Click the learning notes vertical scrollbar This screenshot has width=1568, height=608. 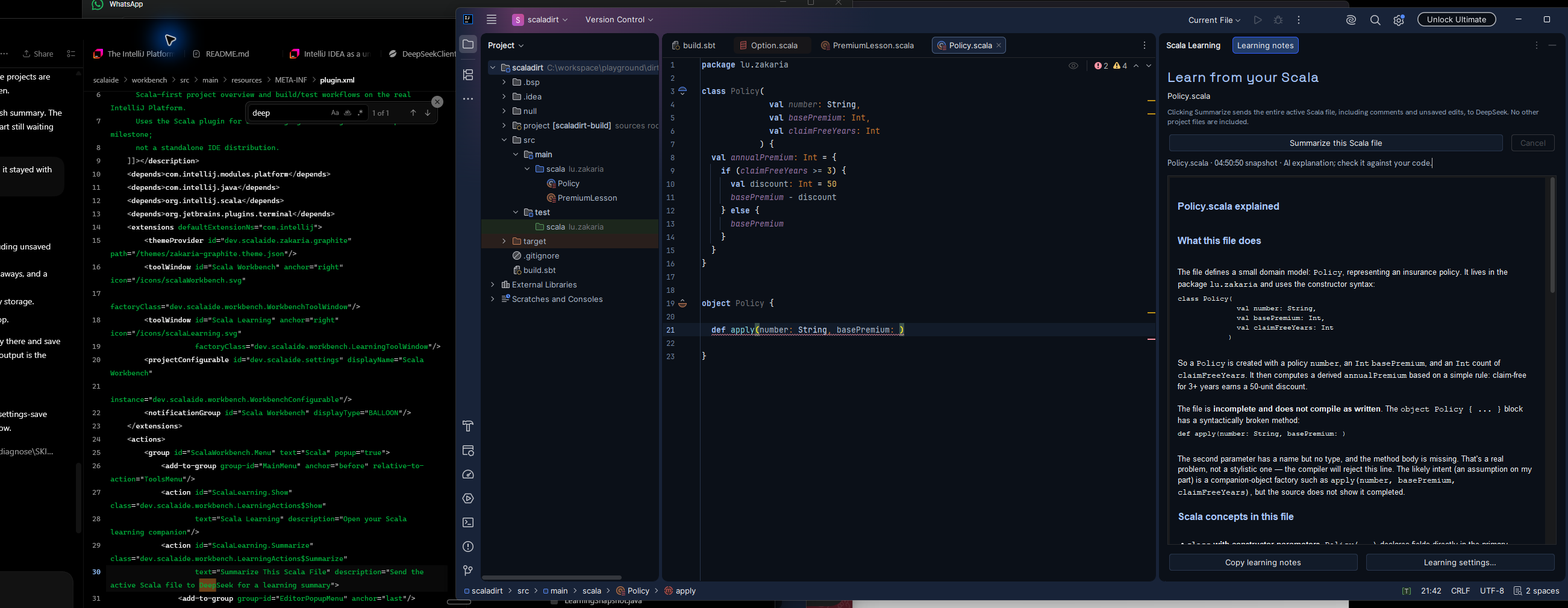1553,234
